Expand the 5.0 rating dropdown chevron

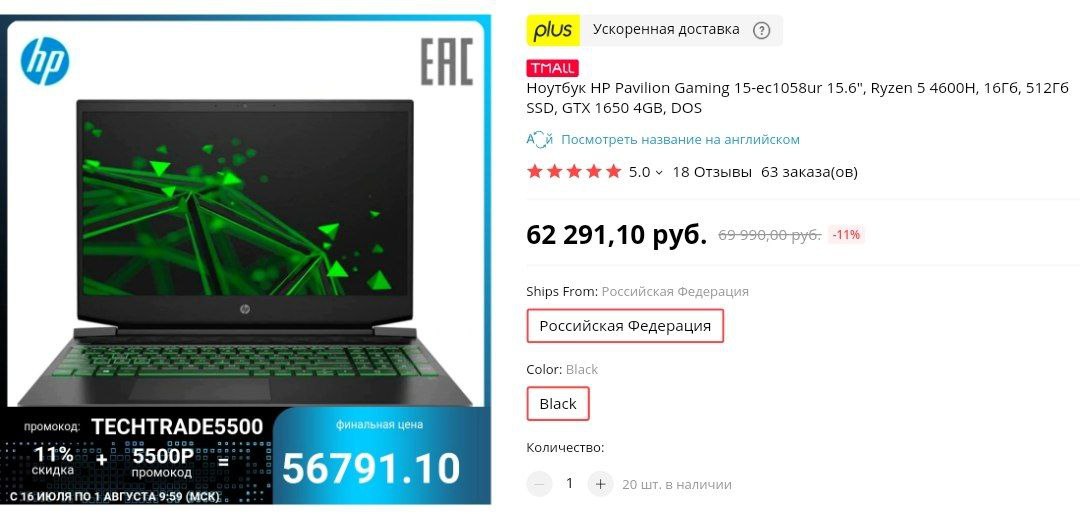[x=659, y=173]
